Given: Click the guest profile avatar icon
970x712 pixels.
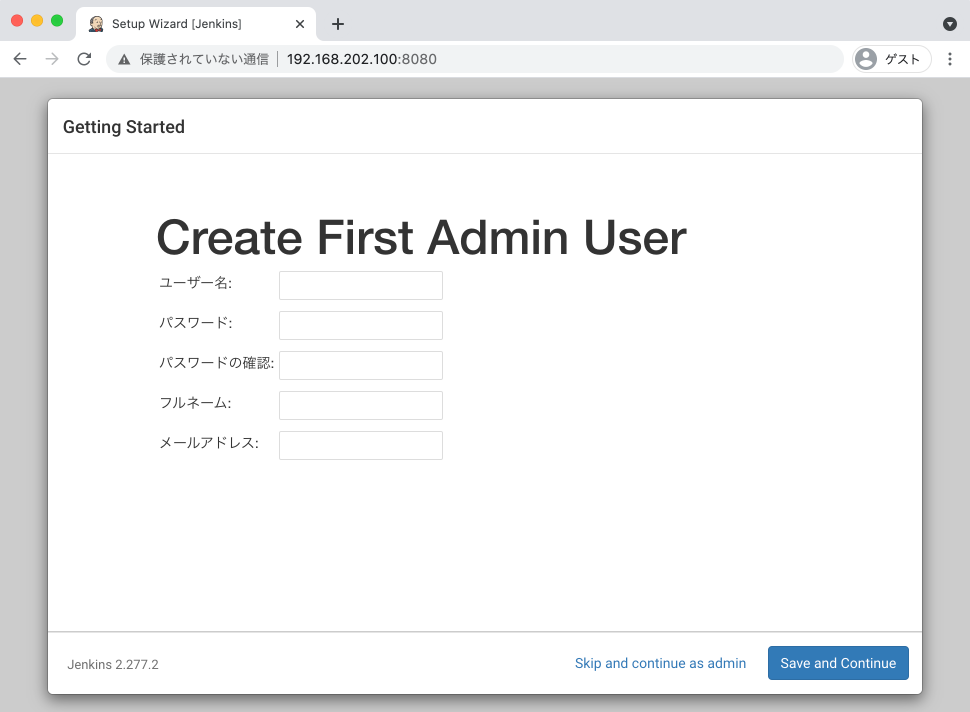Looking at the screenshot, I should click(x=866, y=59).
